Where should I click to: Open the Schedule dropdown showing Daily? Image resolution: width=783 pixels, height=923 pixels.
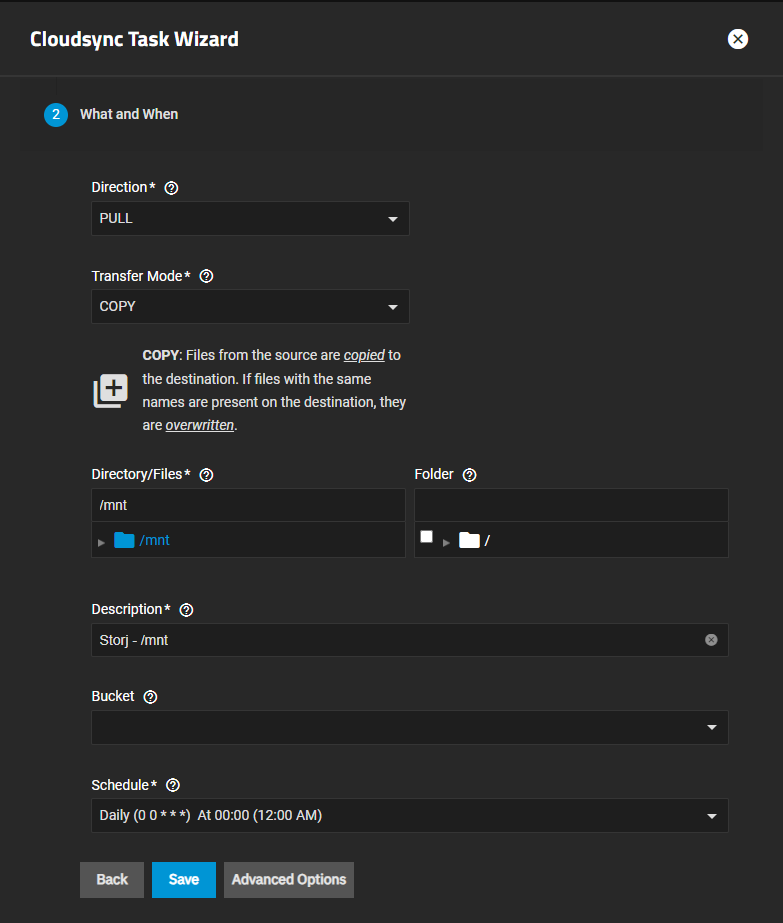pos(409,816)
